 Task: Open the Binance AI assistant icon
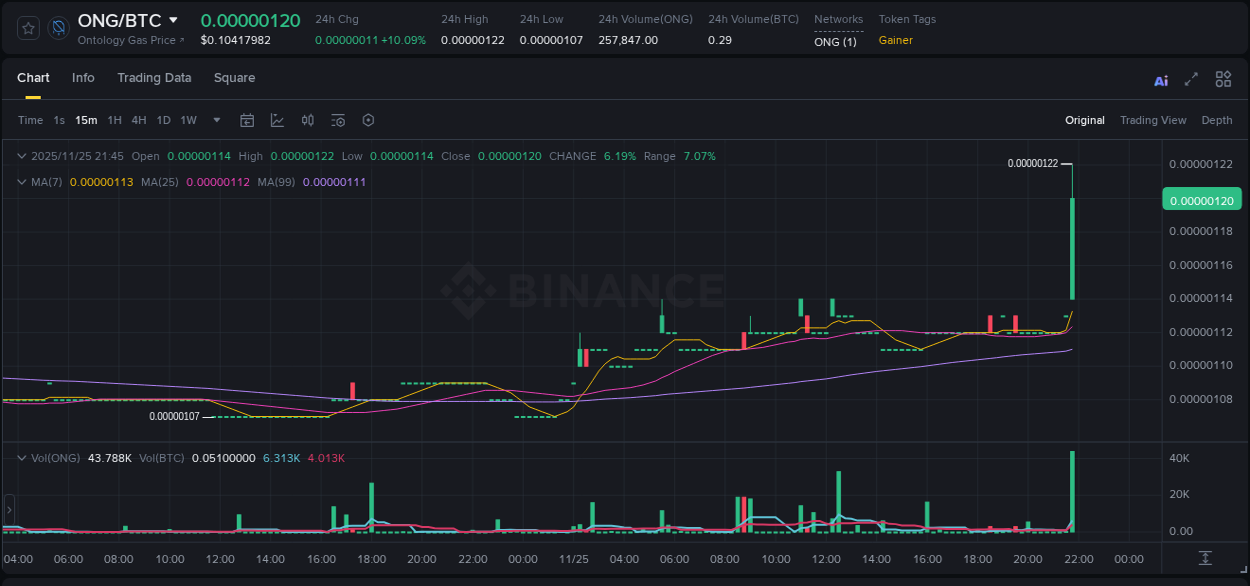click(1160, 79)
